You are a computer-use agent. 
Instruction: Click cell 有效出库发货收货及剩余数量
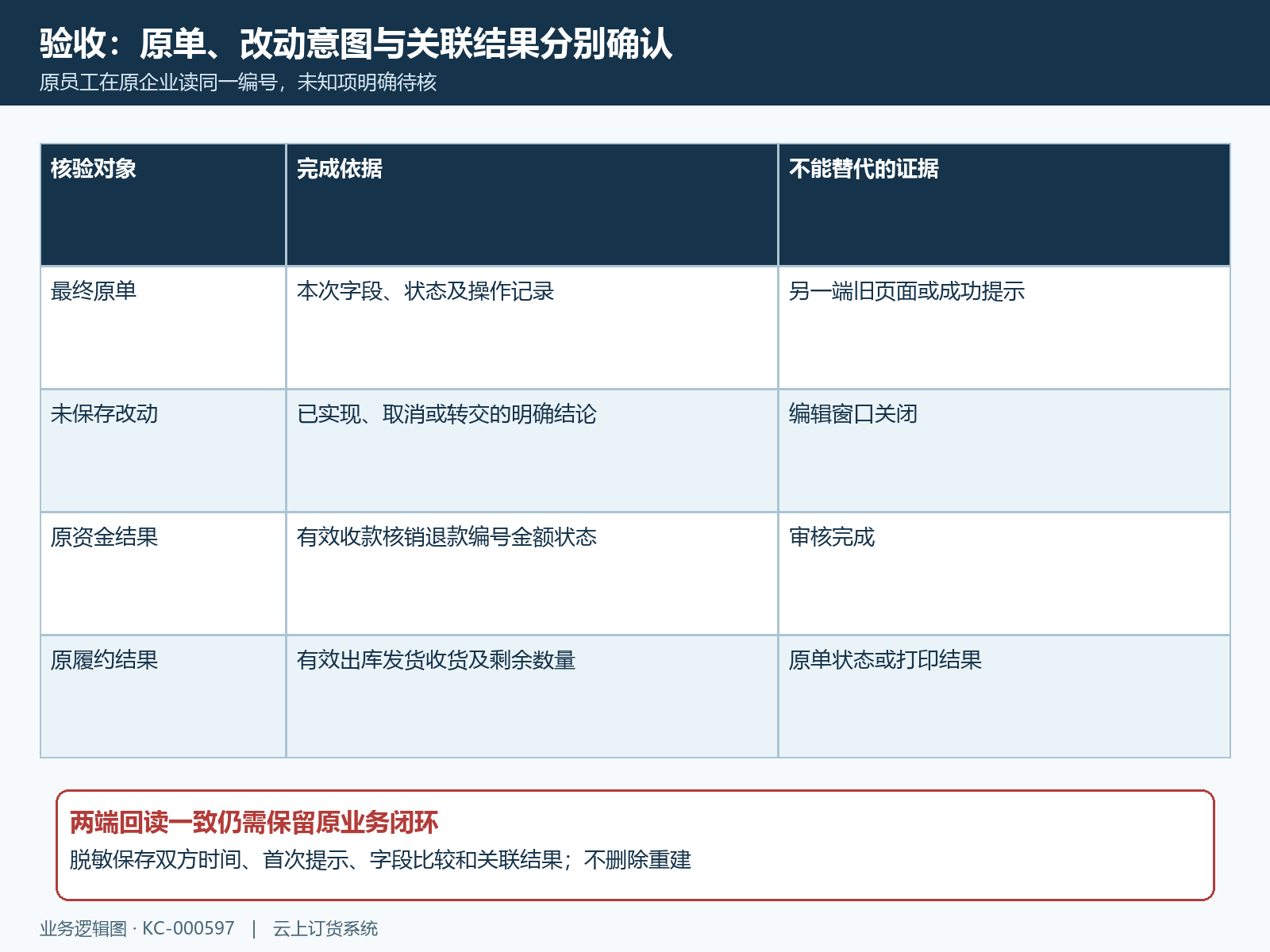click(532, 697)
